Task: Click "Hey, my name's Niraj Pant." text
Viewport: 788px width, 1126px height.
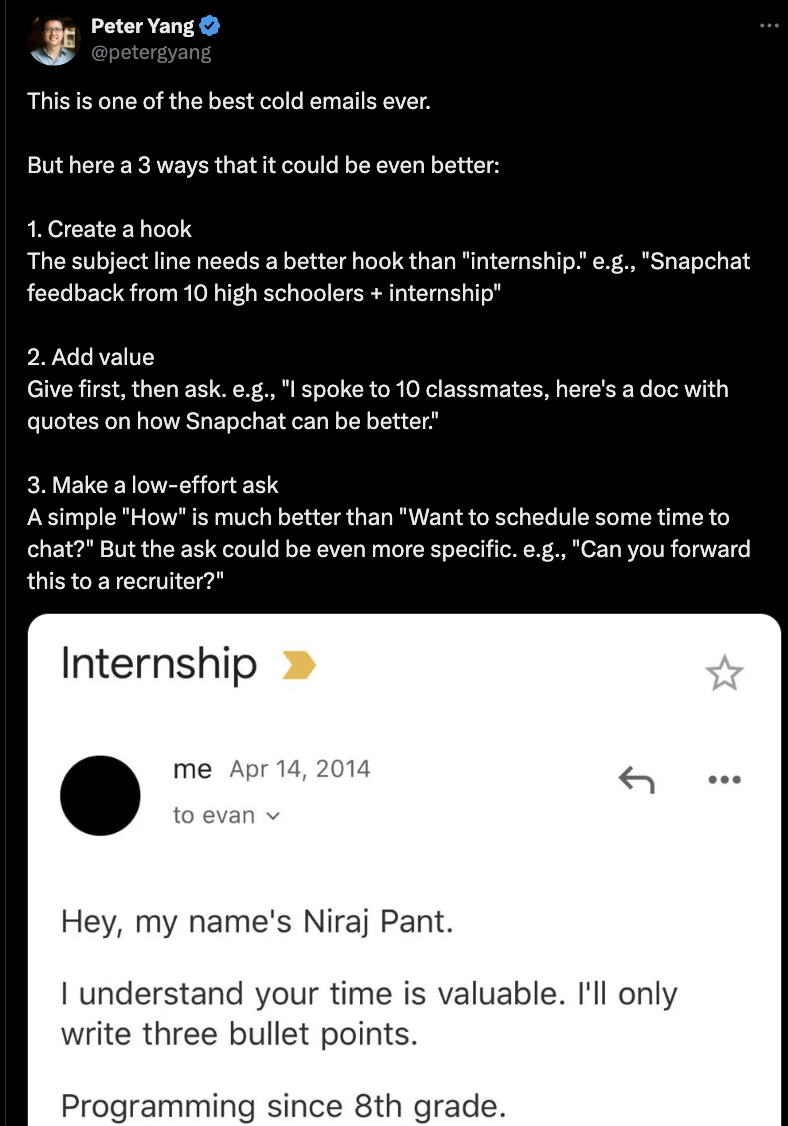Action: pos(257,921)
